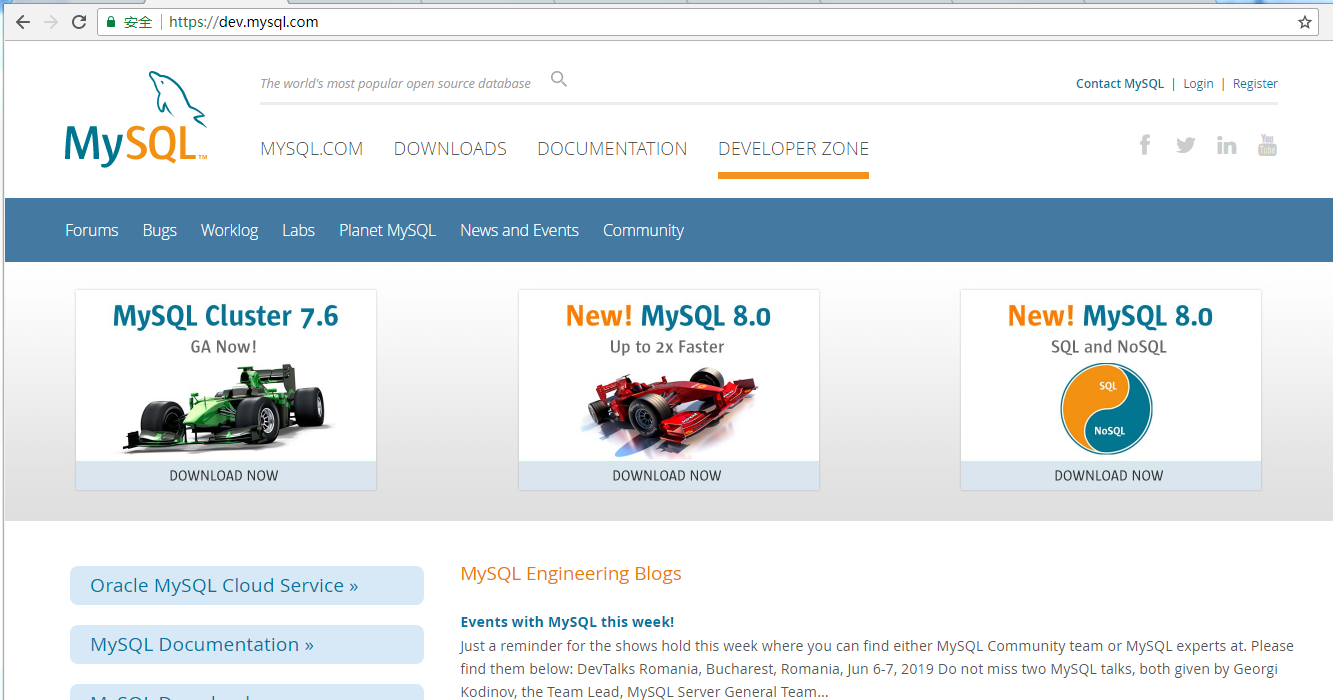
Task: Go to Bugs in blue menu
Action: (160, 230)
